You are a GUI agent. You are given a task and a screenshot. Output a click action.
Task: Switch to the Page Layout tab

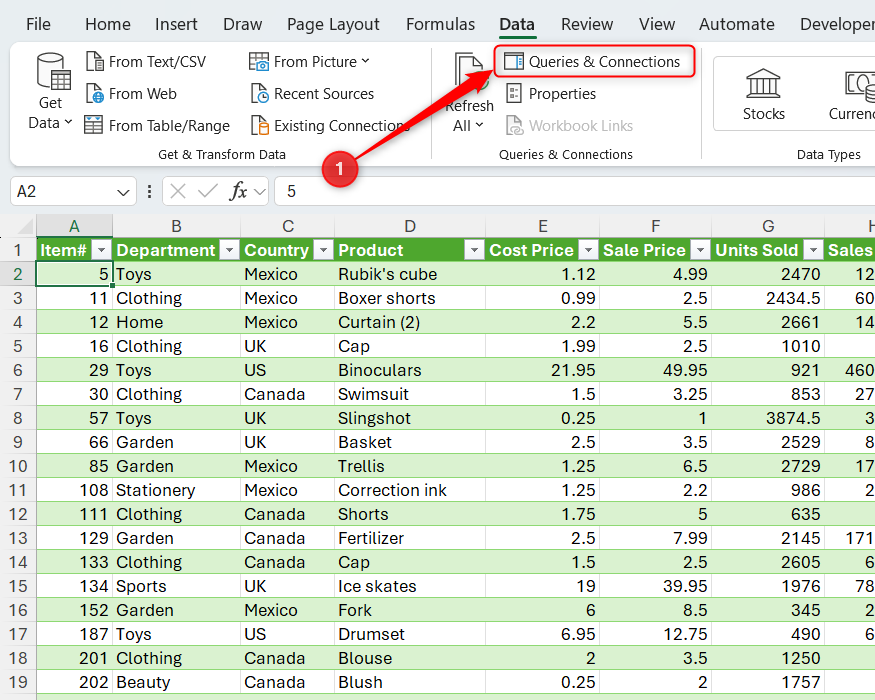[x=333, y=24]
